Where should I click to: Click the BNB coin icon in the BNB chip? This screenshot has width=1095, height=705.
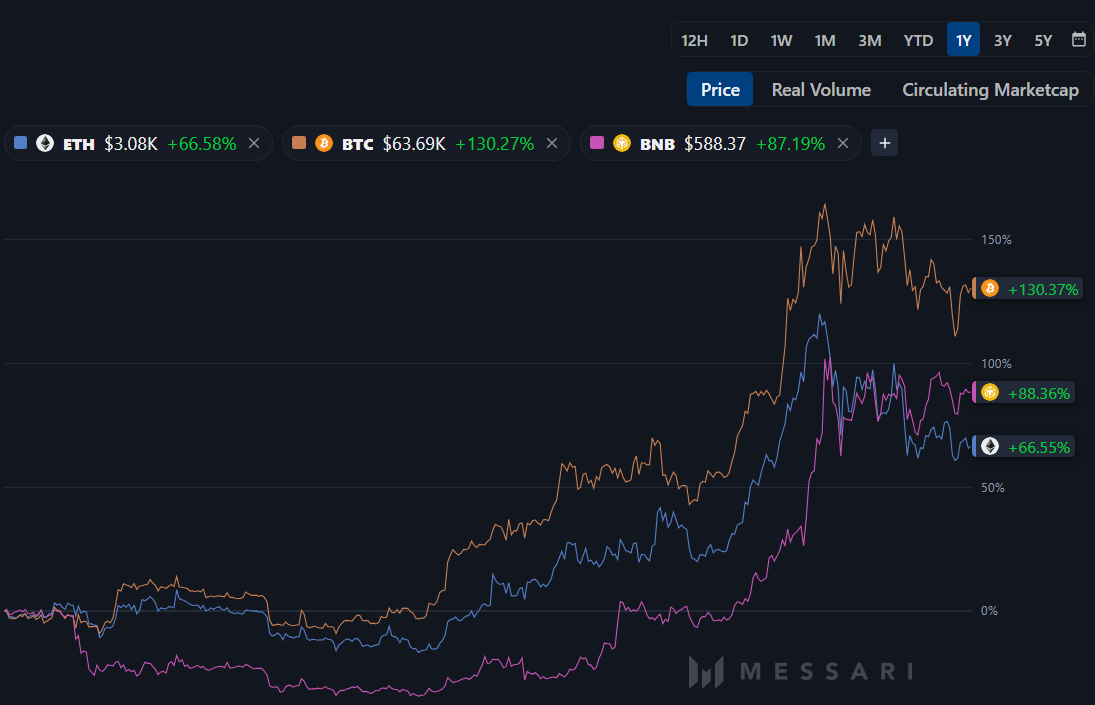(x=621, y=143)
